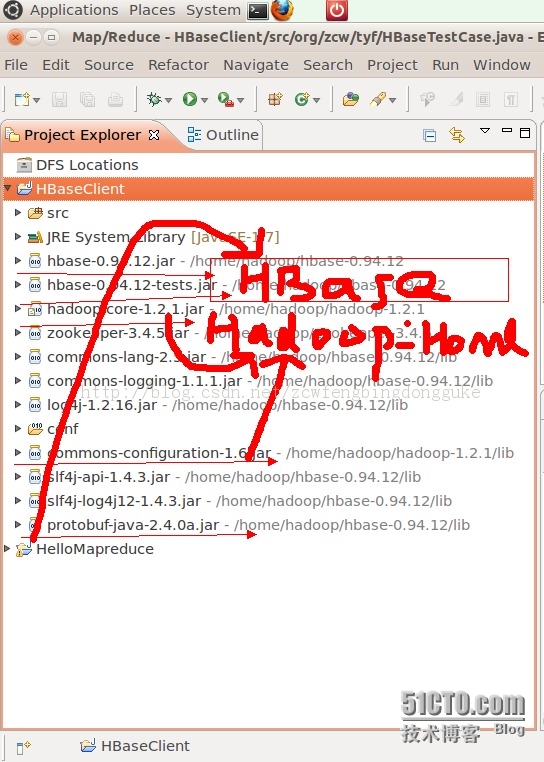This screenshot has width=544, height=762.
Task: Expand the hbase-0.94.12.jar node
Action: pos(18,260)
